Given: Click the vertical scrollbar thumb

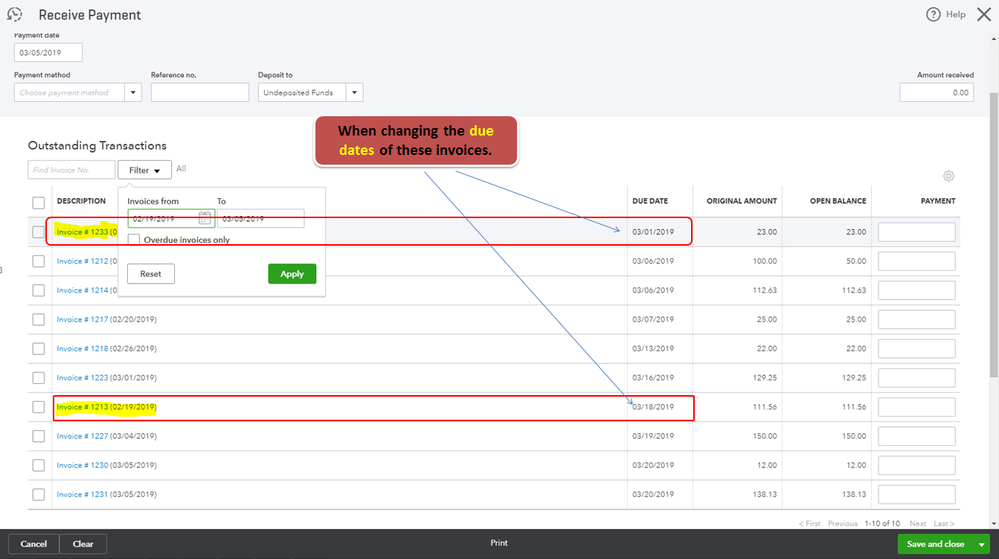Looking at the screenshot, I should point(994,235).
